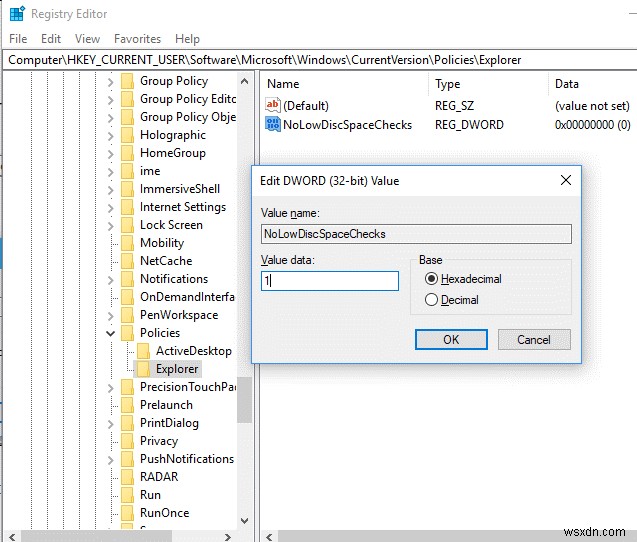Select the Group Policy Obje key label
The width and height of the screenshot is (637, 542).
click(188, 117)
